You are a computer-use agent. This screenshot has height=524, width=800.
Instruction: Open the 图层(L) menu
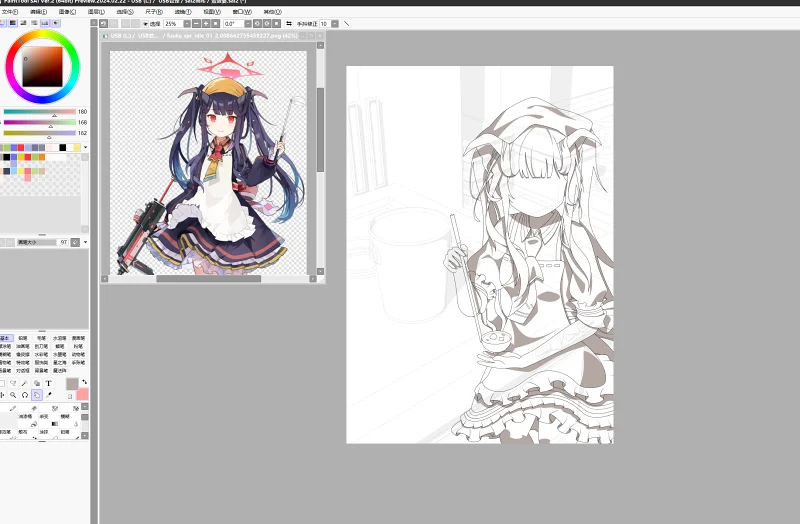96,12
